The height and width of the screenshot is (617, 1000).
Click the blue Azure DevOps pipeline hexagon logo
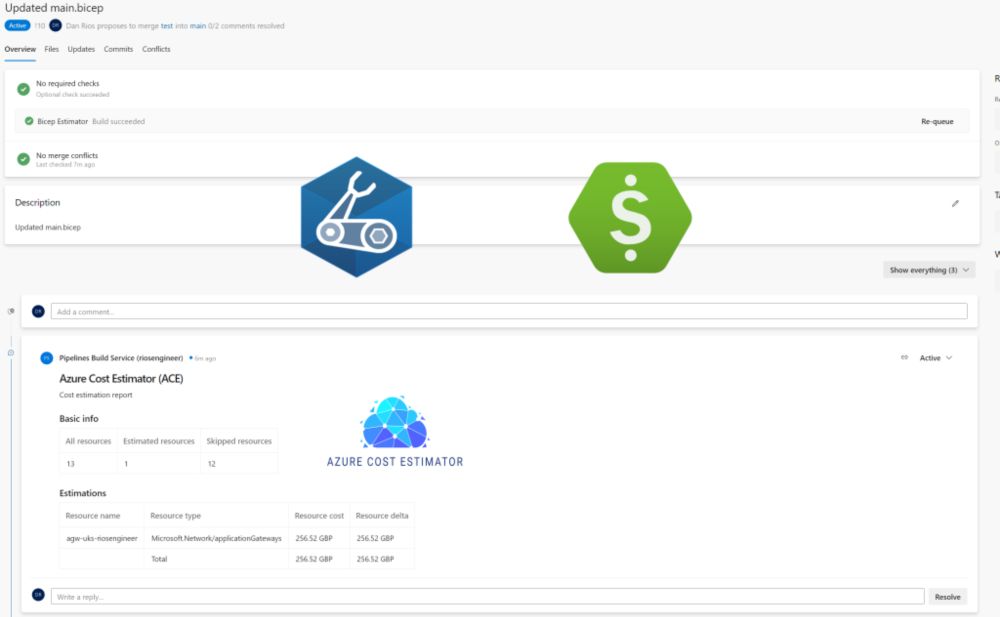pyautogui.click(x=357, y=217)
